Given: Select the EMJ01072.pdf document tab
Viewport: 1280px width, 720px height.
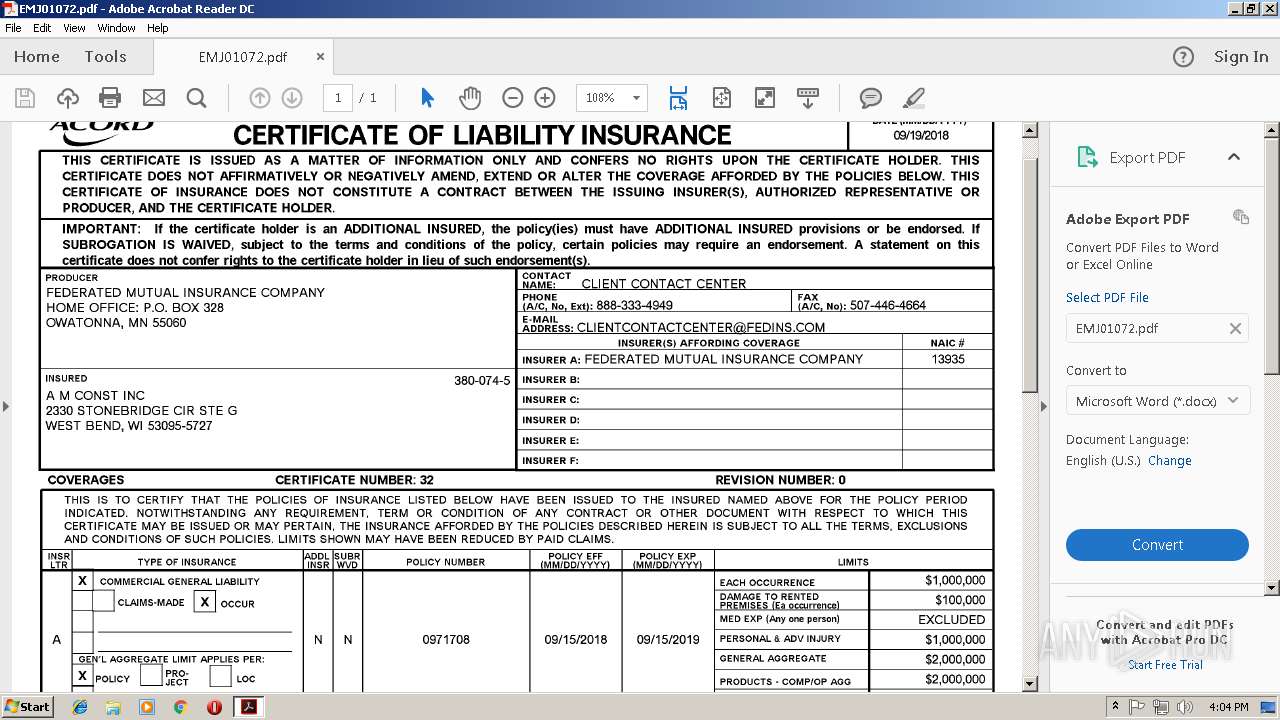Looking at the screenshot, I should click(x=243, y=57).
